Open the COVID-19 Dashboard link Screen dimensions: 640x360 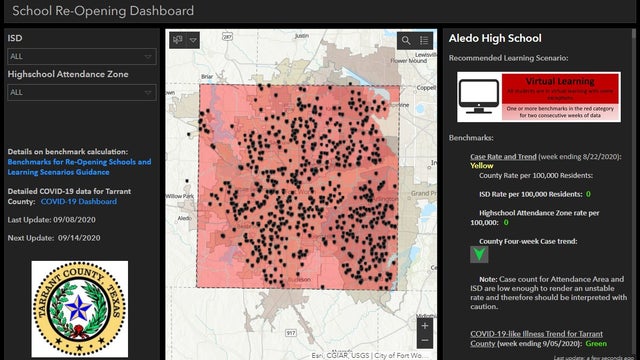point(79,201)
